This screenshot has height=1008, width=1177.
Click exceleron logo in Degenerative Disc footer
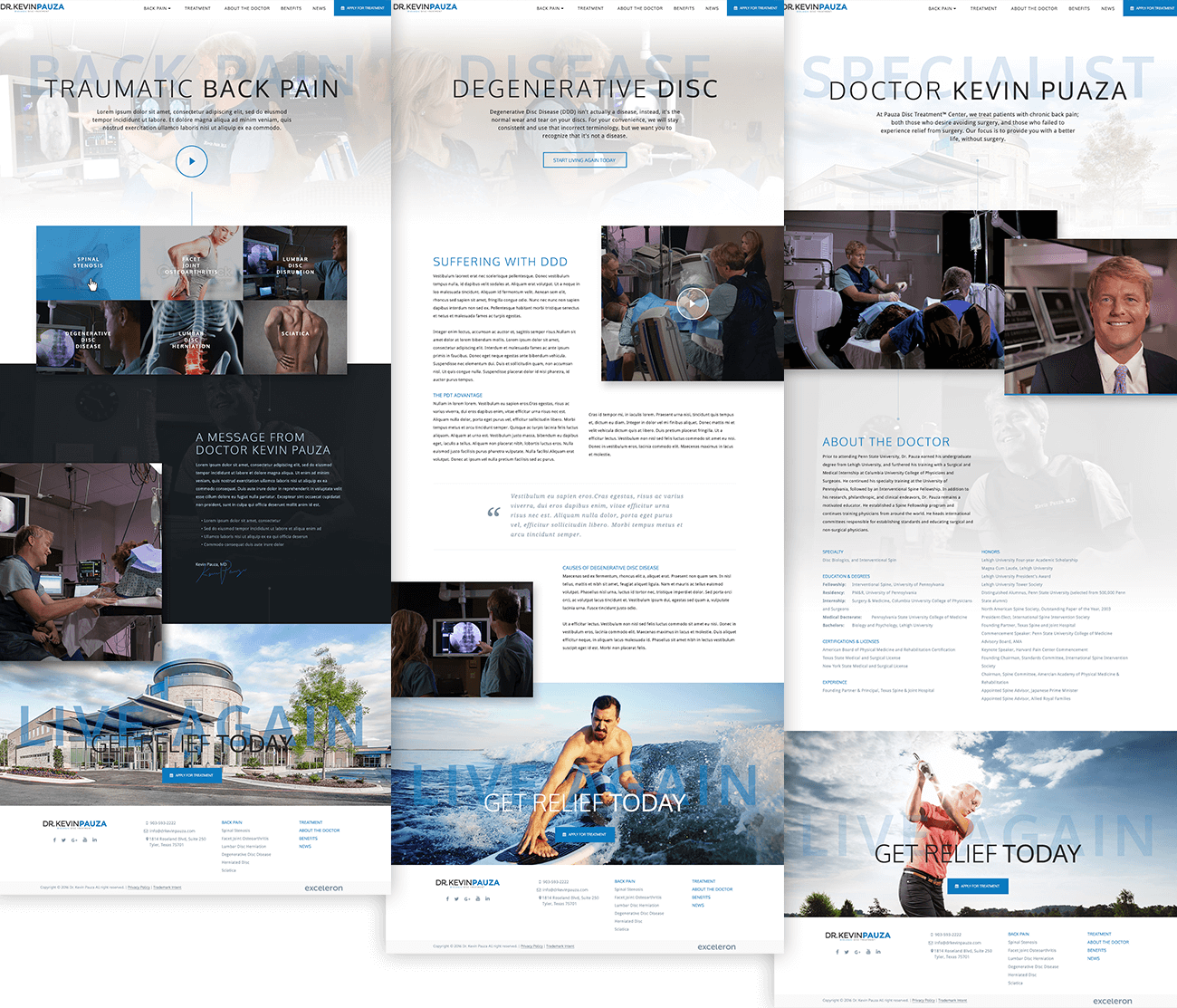tap(716, 947)
